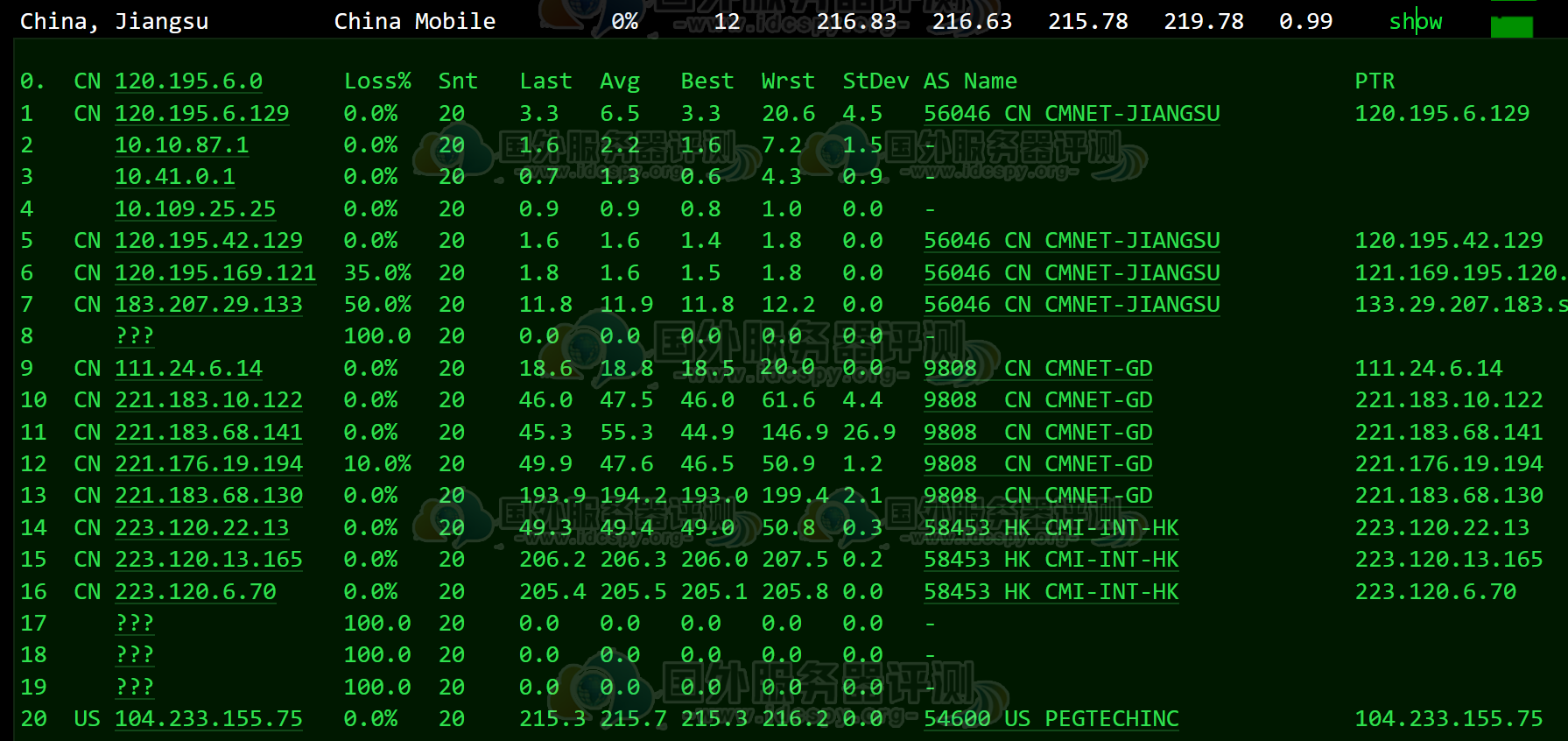Open AS link 56046 CMNET-JIANGSU in hop 5
The width and height of the screenshot is (1568, 741).
pyautogui.click(x=1072, y=241)
